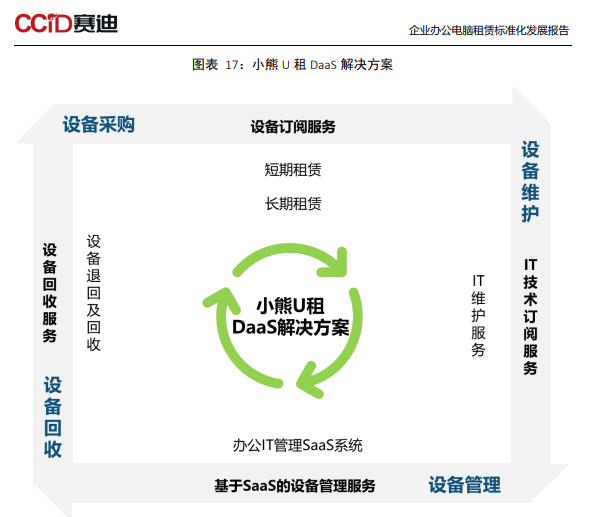607x517 pixels.
Task: Click the vertical IT技术订阅服务 heading
Action: click(530, 317)
